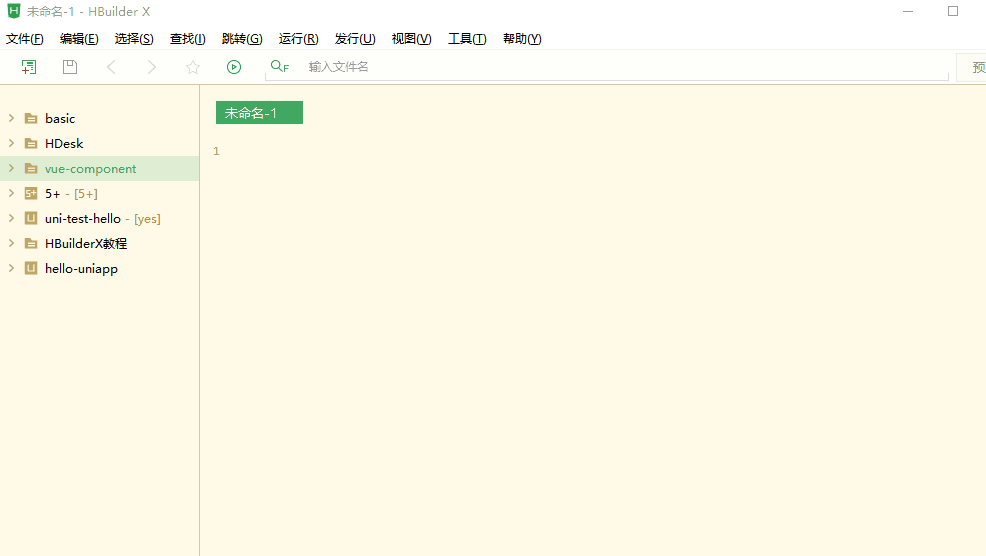Click the 输入文件名 search field
986x556 pixels.
point(607,67)
